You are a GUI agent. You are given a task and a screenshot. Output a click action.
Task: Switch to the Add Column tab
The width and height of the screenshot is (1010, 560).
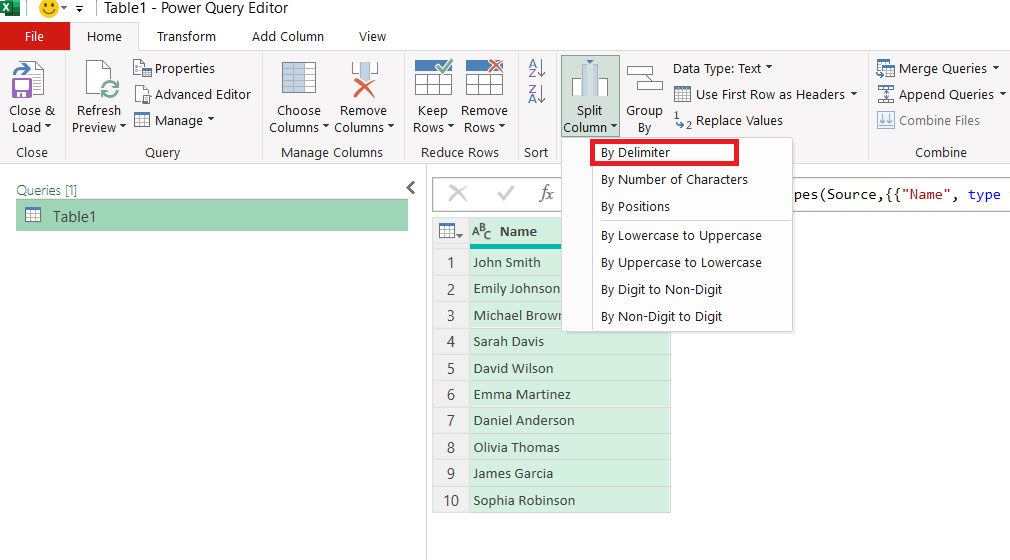pyautogui.click(x=288, y=37)
